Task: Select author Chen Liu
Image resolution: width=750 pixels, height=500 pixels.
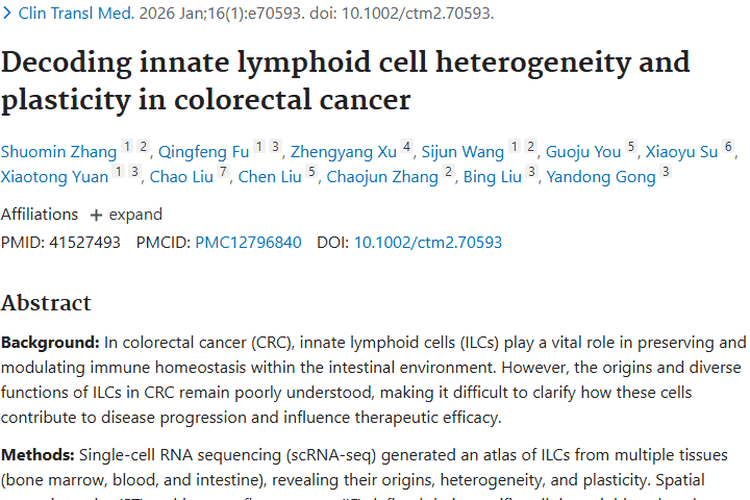Action: coord(269,177)
